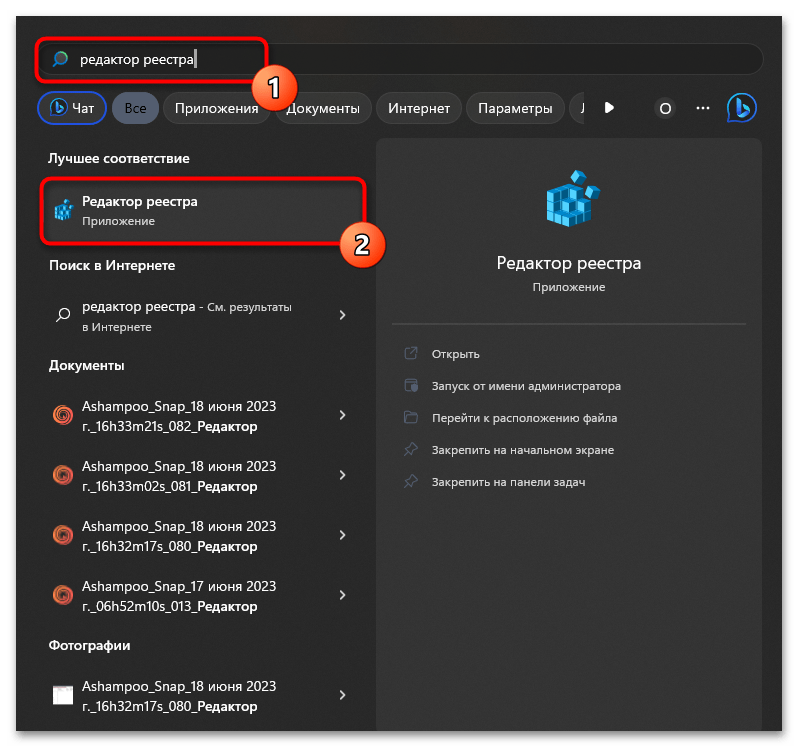This screenshot has width=798, height=747.
Task: Click the search input field with 'редактор реестра'
Action: tap(400, 60)
